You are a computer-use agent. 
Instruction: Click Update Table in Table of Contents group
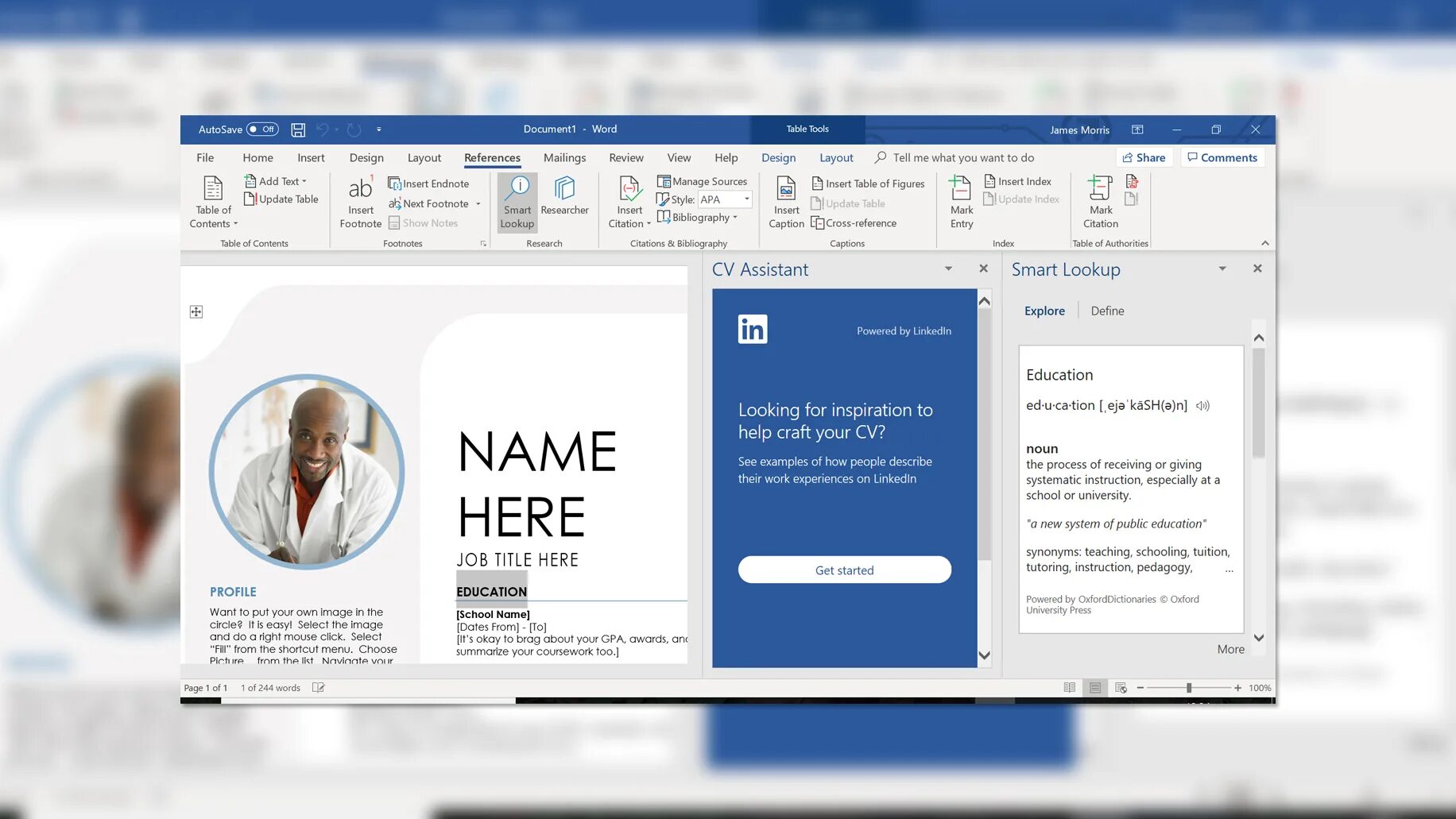(x=281, y=199)
